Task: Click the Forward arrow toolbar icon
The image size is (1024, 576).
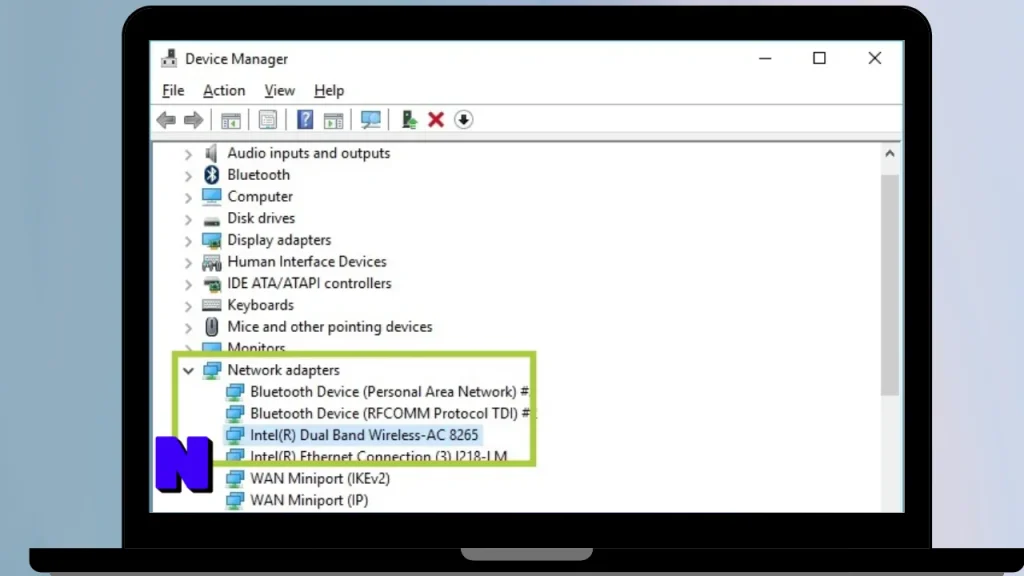Action: tap(193, 120)
